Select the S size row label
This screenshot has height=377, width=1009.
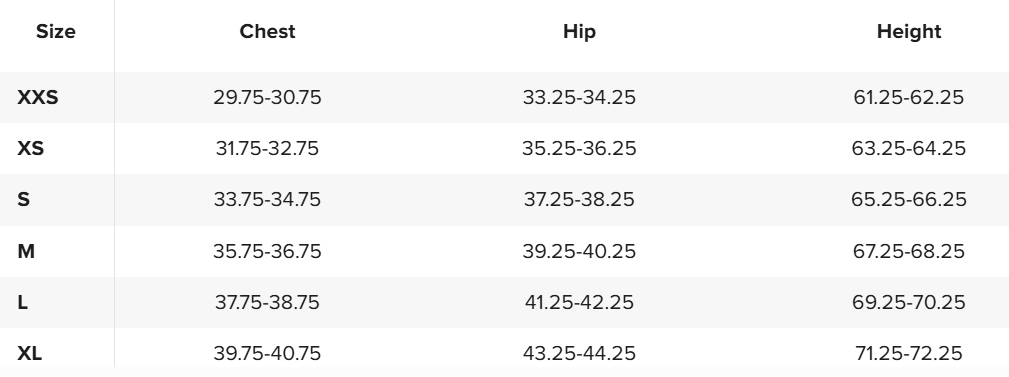point(23,199)
